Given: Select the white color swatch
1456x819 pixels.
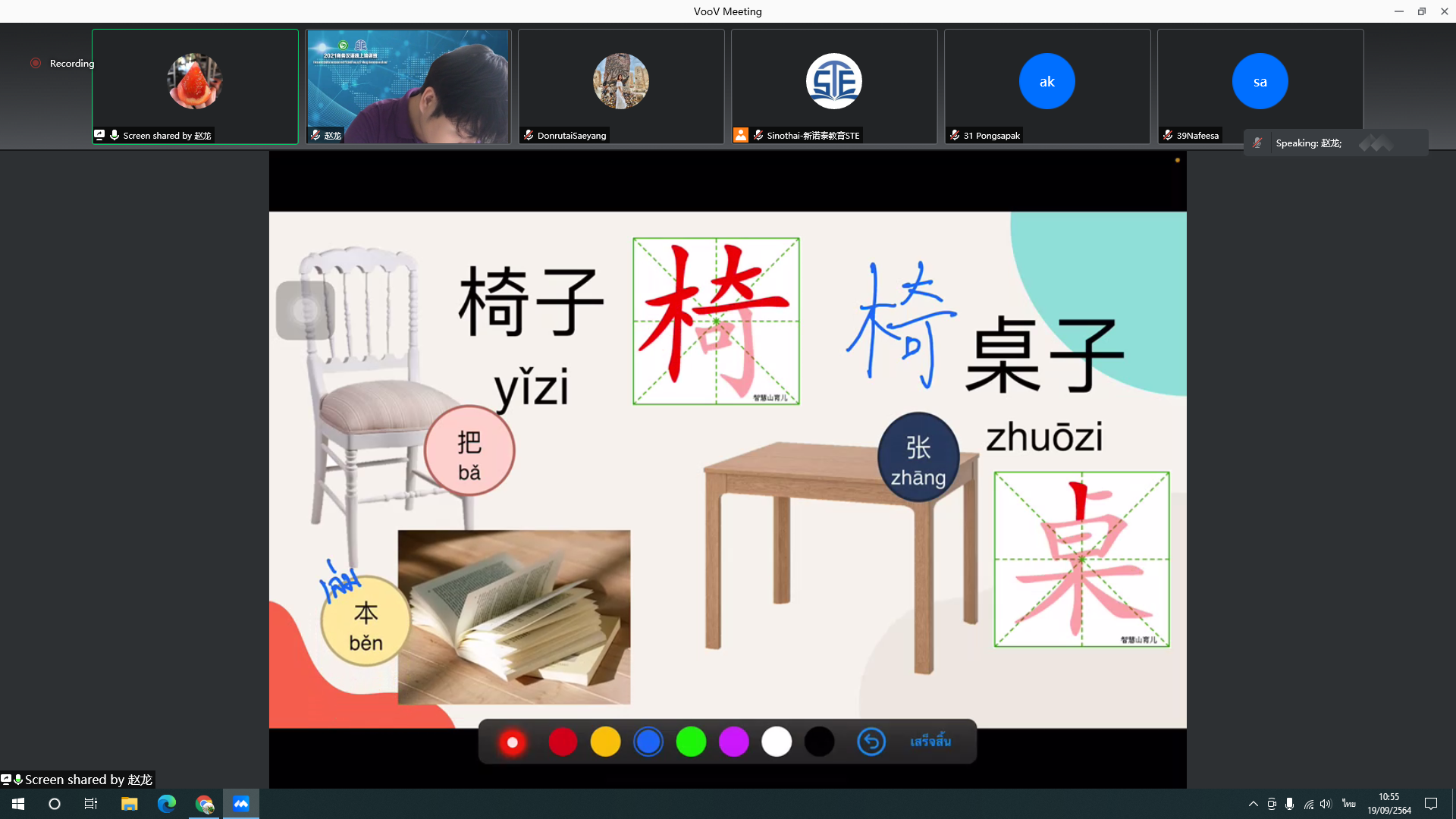Looking at the screenshot, I should (777, 742).
